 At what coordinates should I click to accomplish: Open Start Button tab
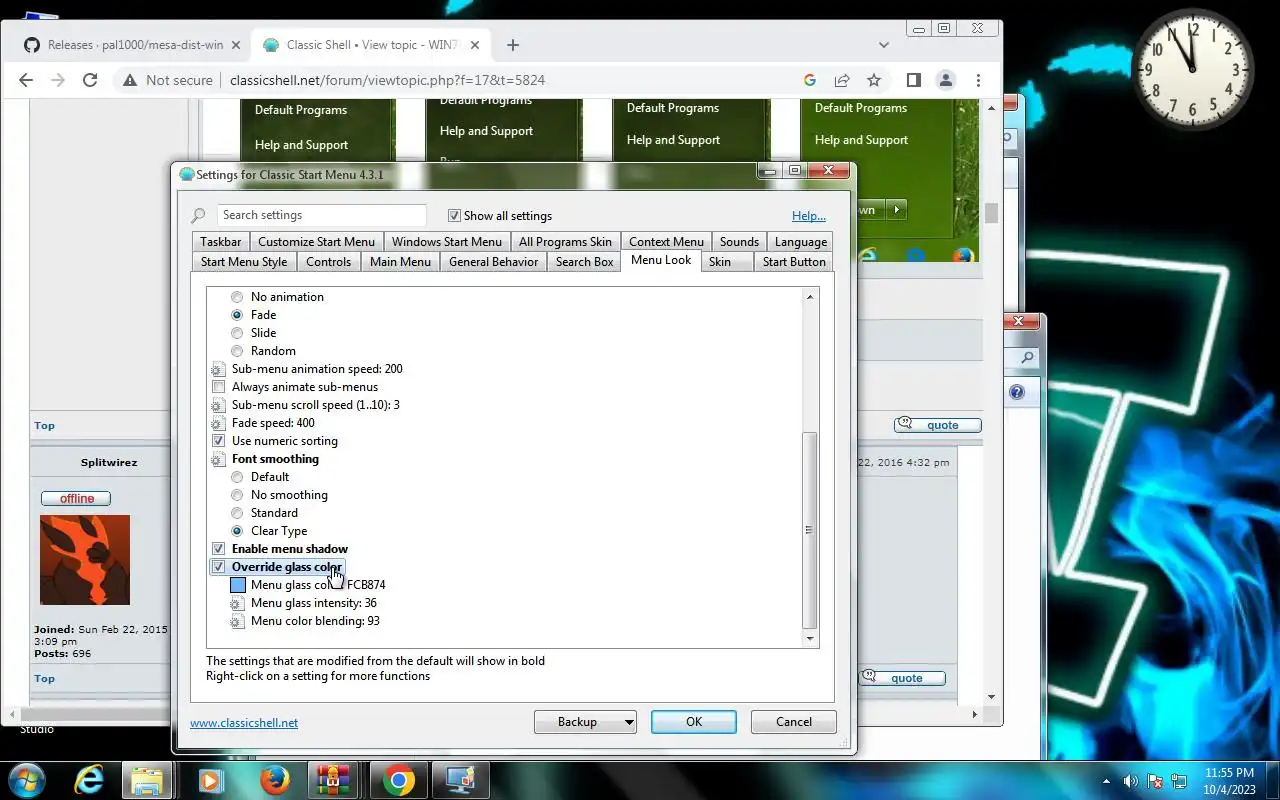point(794,262)
